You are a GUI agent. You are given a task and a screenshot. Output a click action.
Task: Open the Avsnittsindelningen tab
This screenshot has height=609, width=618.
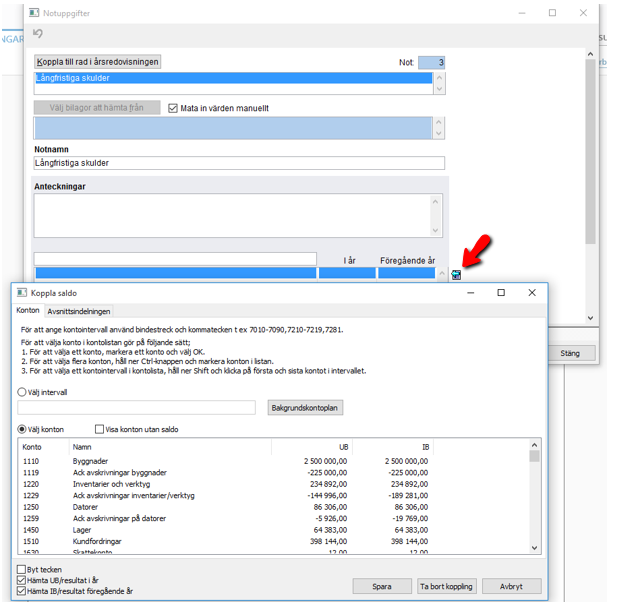click(x=79, y=311)
